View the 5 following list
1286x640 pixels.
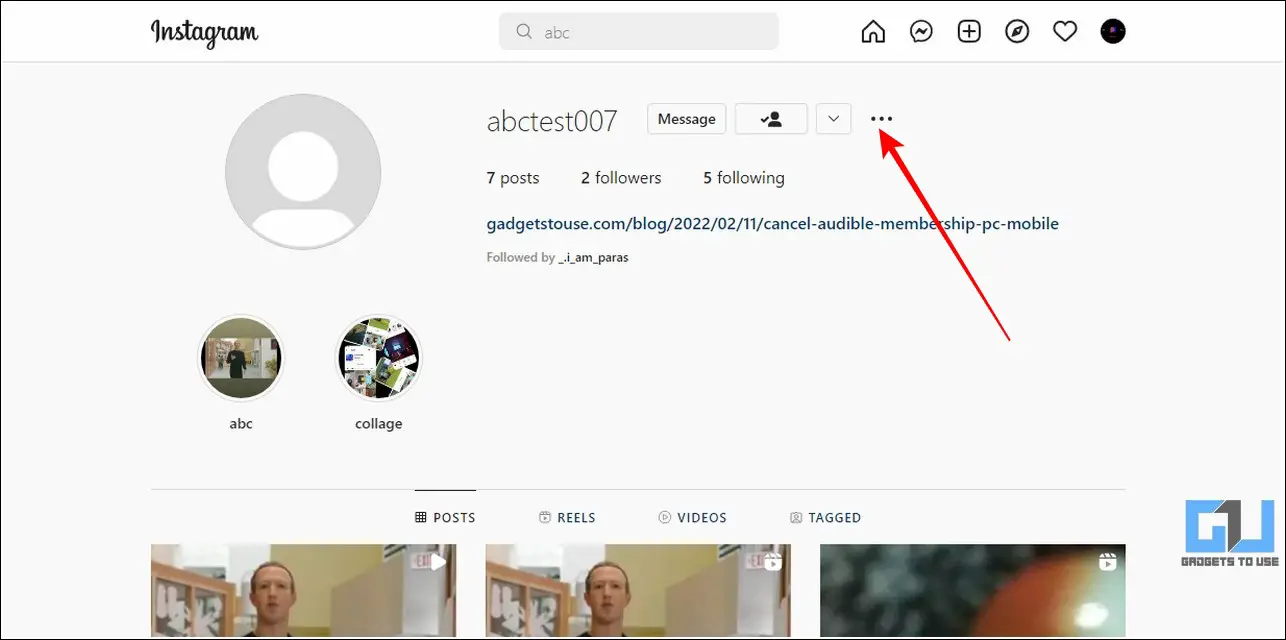[x=743, y=178]
